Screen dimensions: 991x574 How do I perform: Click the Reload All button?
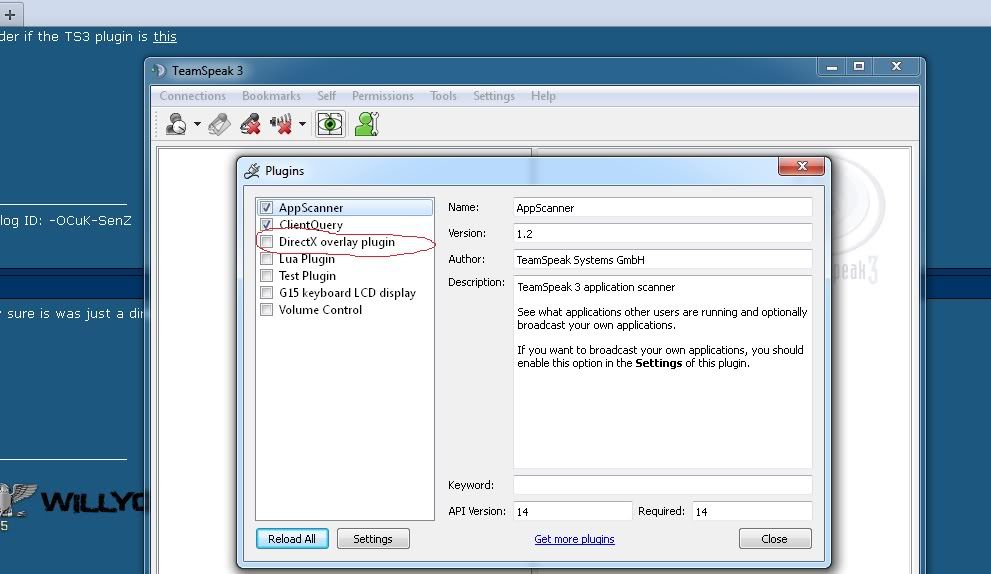[292, 539]
